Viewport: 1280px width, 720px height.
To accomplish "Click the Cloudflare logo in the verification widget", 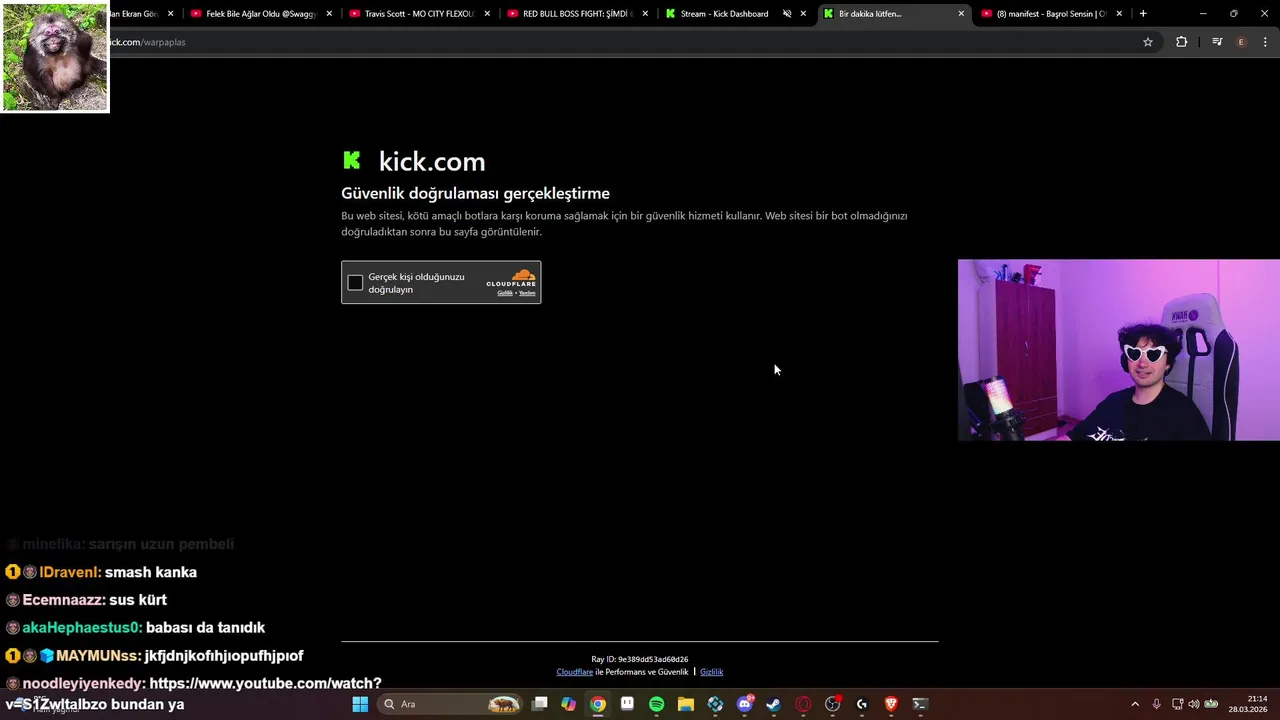I will point(511,278).
